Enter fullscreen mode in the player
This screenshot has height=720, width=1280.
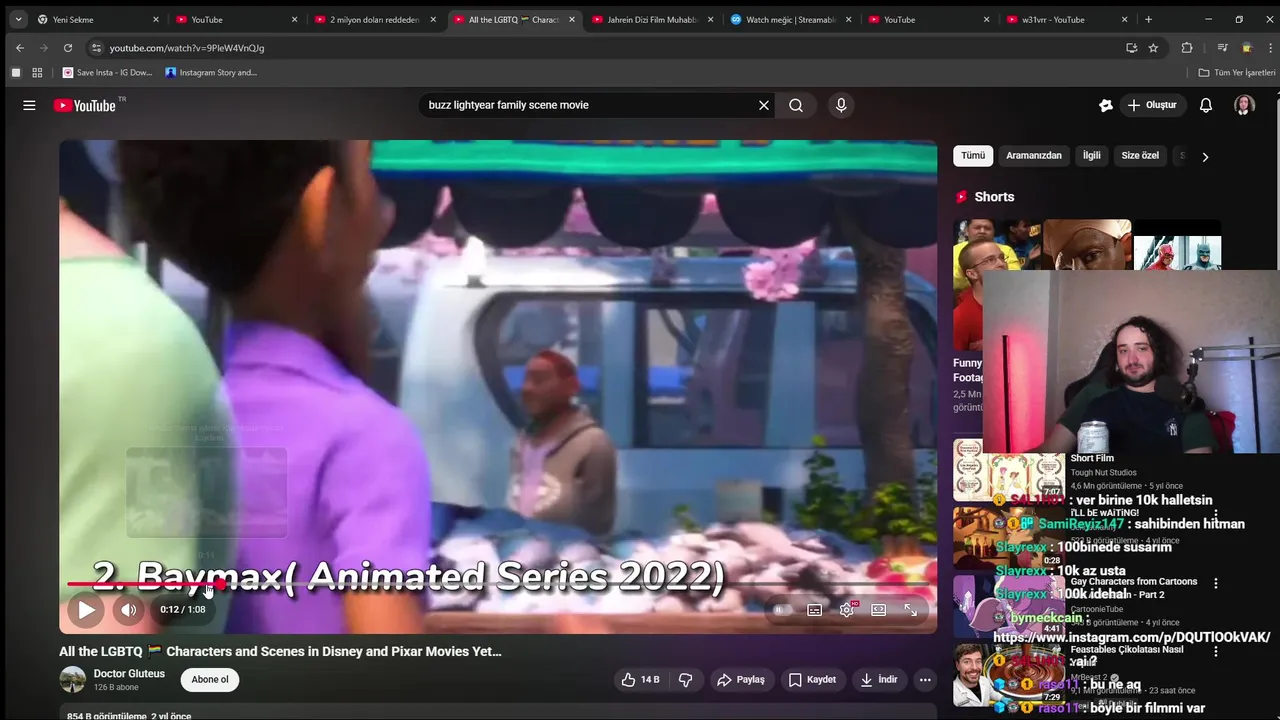click(x=911, y=610)
